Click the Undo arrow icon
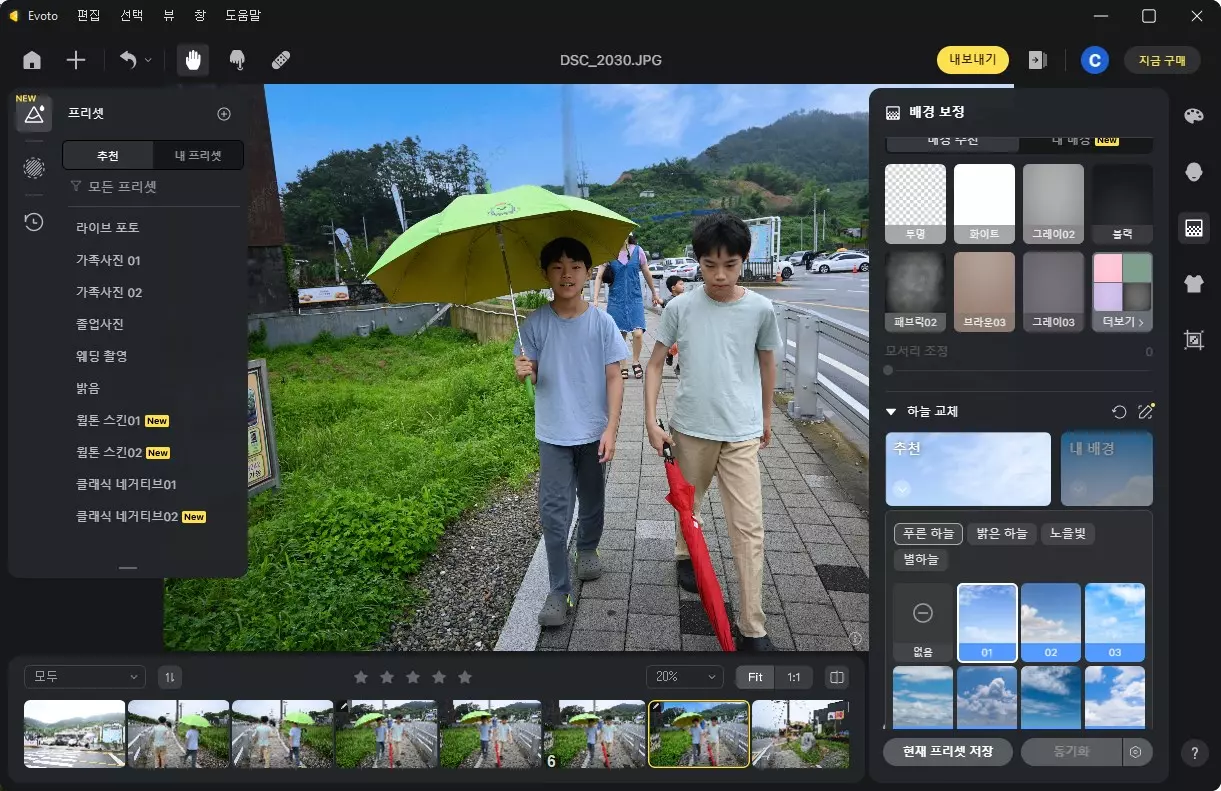This screenshot has height=791, width=1221. 128,60
